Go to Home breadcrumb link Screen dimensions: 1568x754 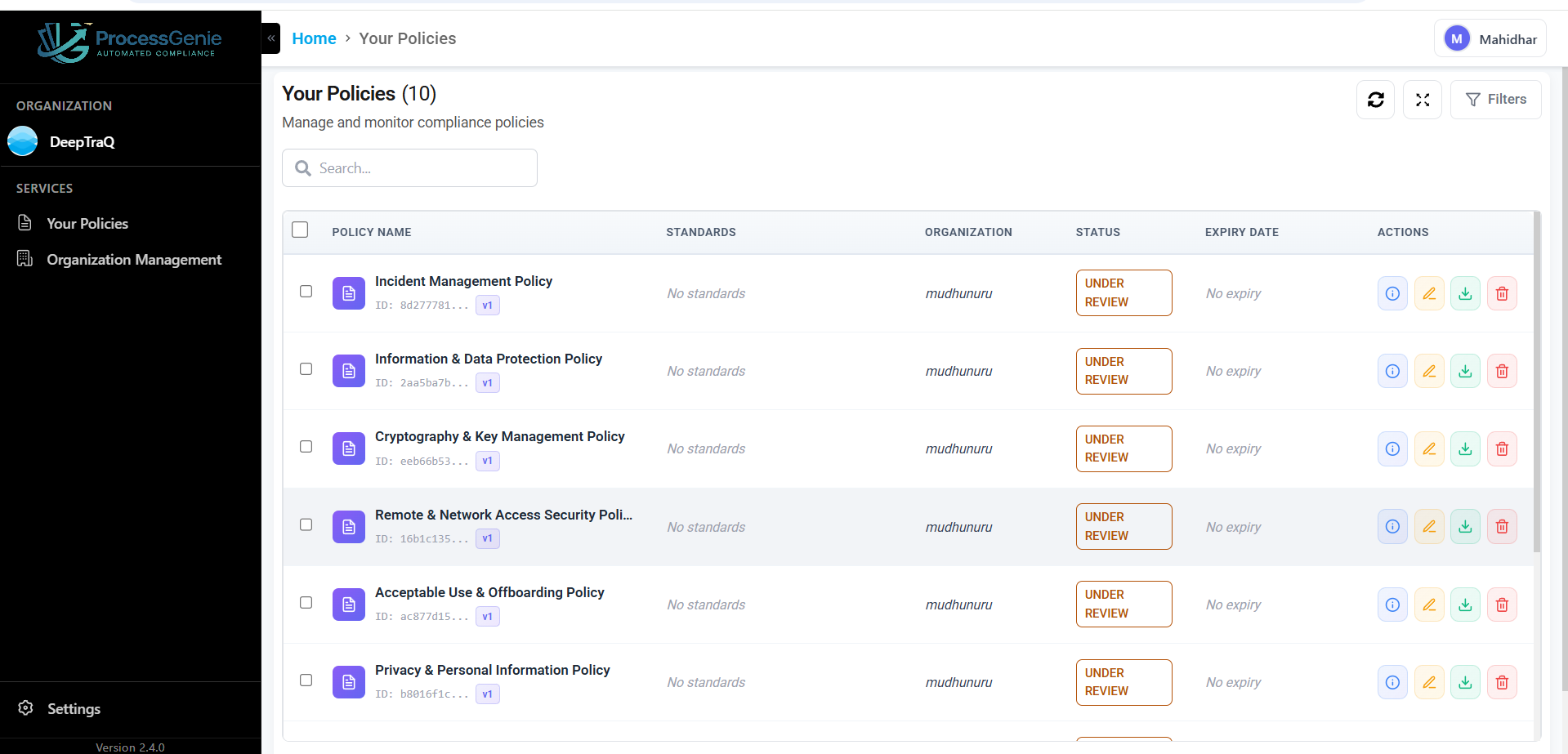click(x=314, y=38)
